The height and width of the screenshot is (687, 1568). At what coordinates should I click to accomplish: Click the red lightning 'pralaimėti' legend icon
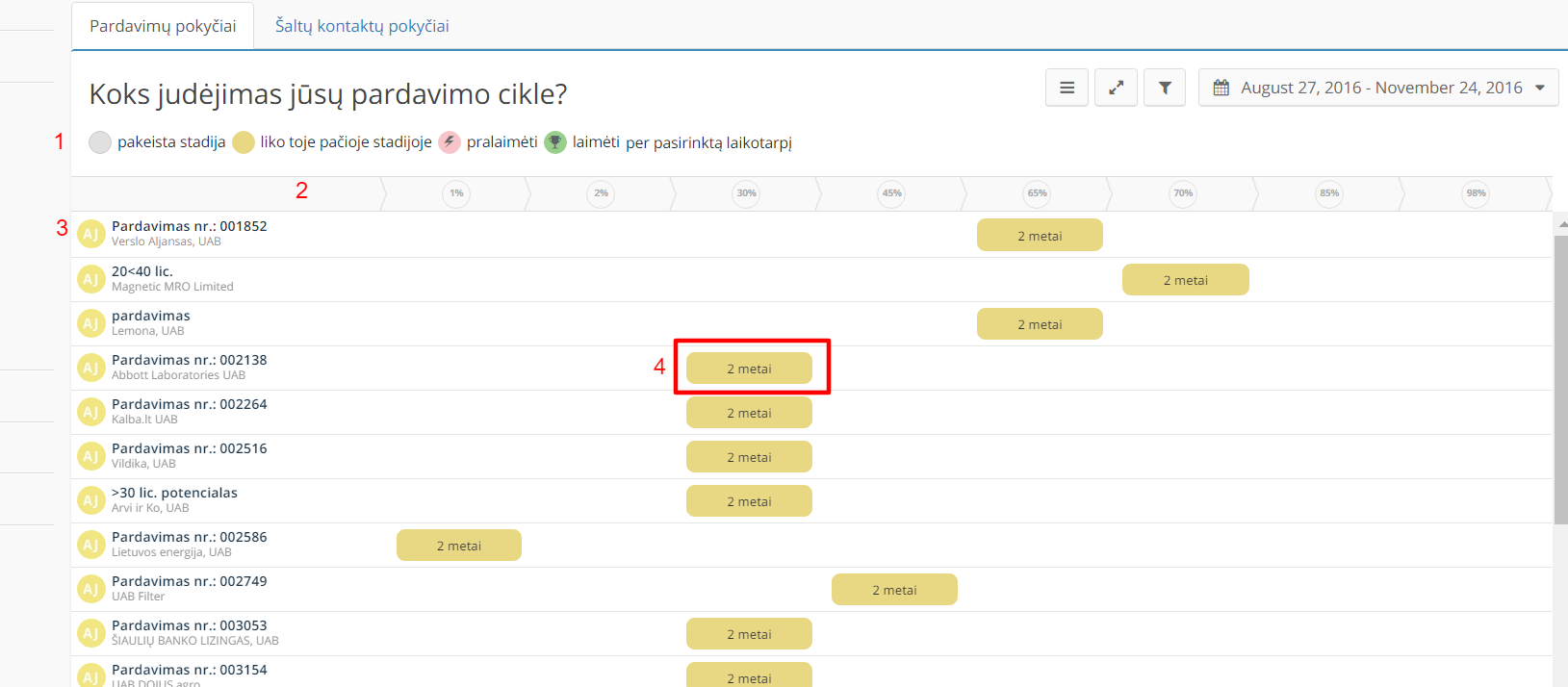(x=450, y=142)
